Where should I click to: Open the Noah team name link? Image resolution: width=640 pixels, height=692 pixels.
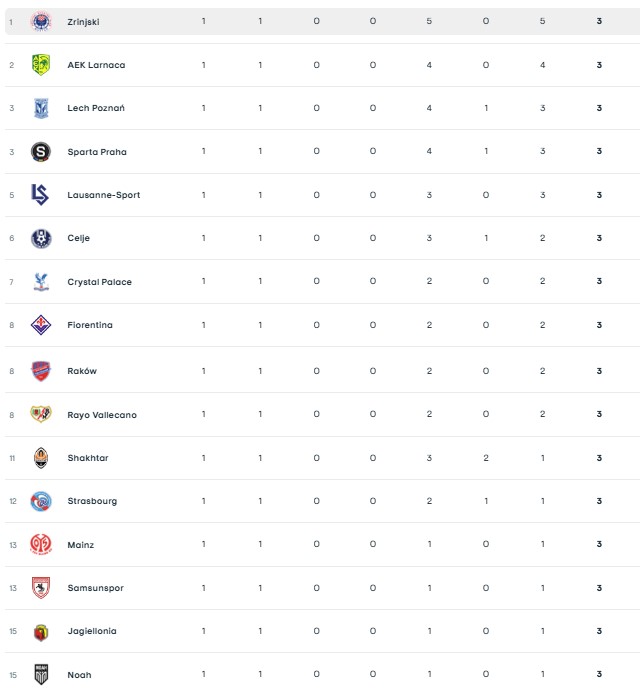pos(79,675)
